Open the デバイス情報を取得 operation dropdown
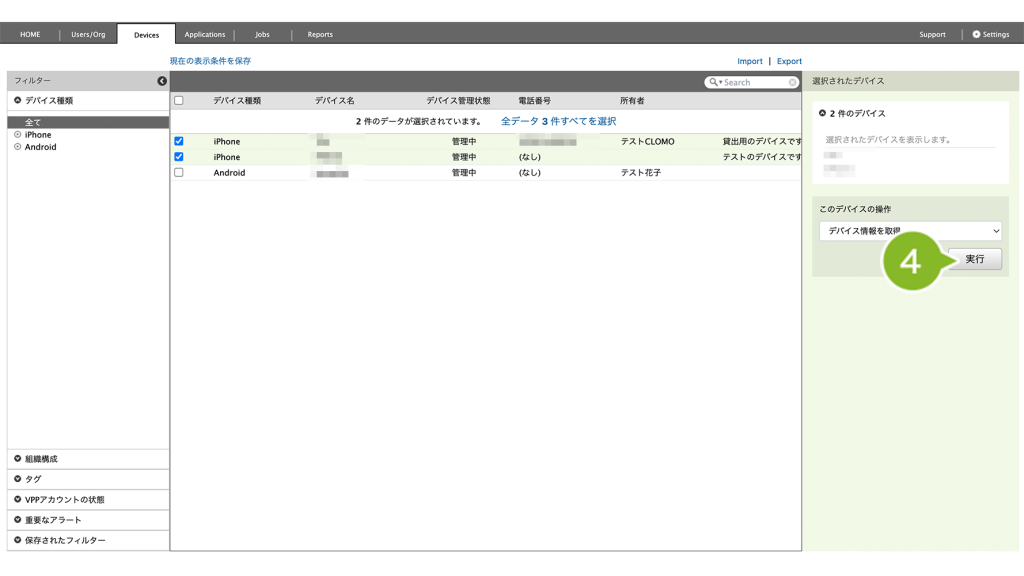 pyautogui.click(x=910, y=231)
